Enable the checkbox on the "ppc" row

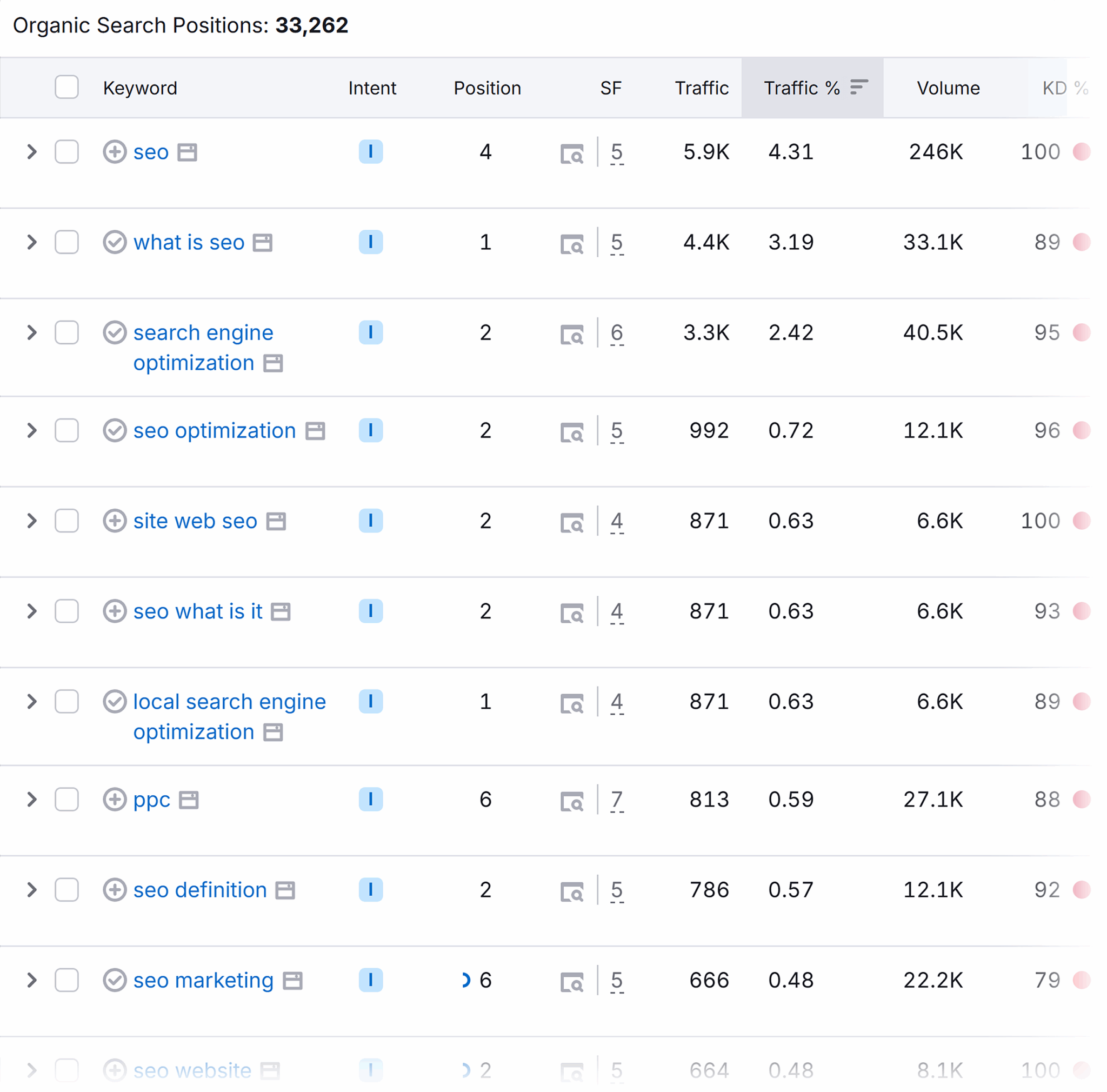(x=66, y=800)
